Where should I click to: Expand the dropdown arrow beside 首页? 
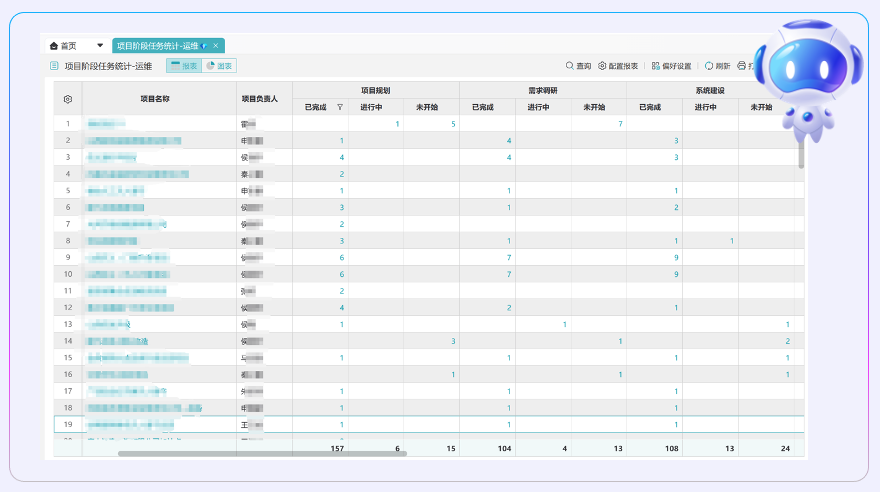pos(100,46)
